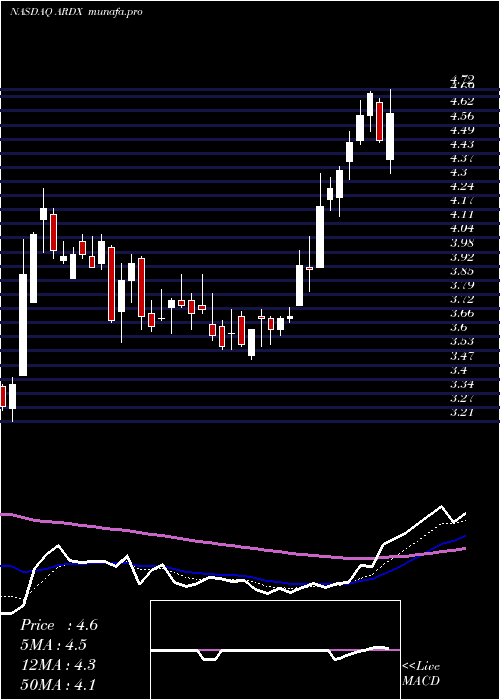500x700 pixels.
Task: Click the 3.4 price level label
Action: (458, 370)
